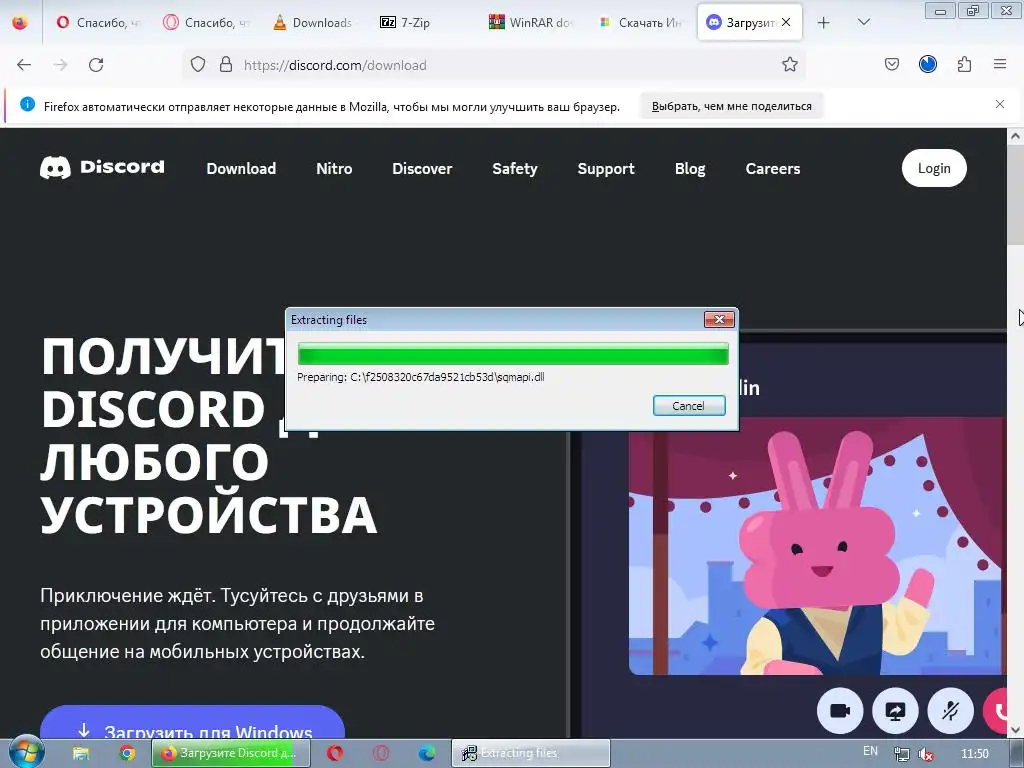Click the EN language indicator
Screen dimensions: 1024x768
click(x=870, y=751)
